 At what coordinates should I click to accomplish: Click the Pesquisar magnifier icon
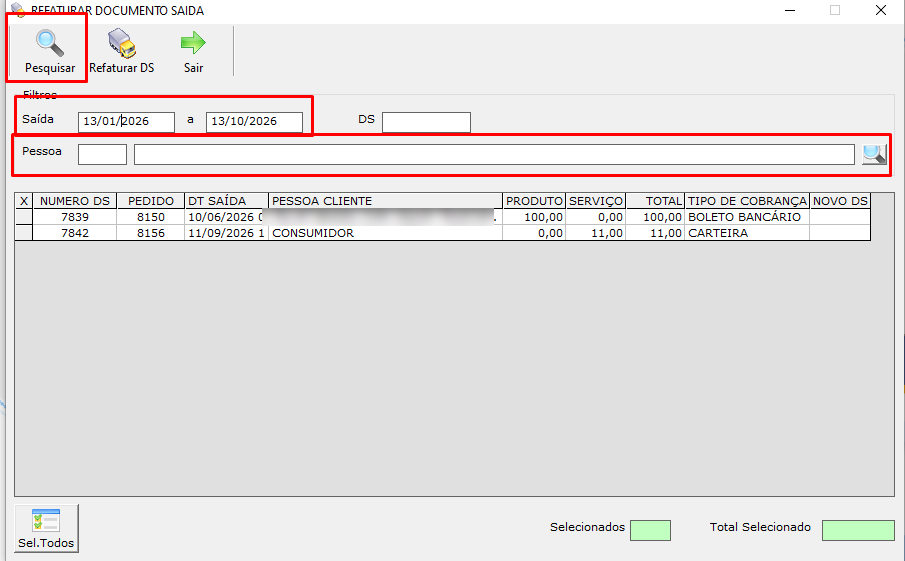pyautogui.click(x=50, y=43)
